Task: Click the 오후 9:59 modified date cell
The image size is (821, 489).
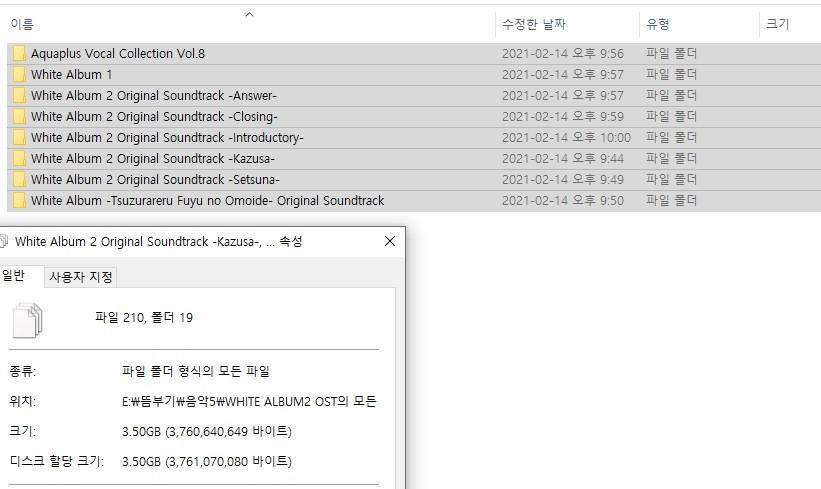Action: point(563,116)
